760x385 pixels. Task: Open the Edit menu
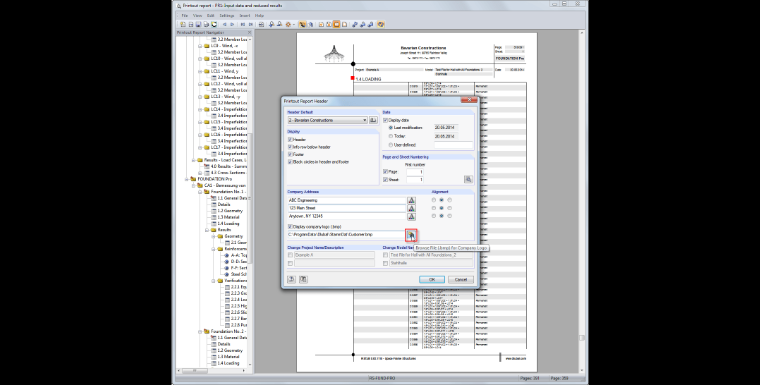[211, 16]
